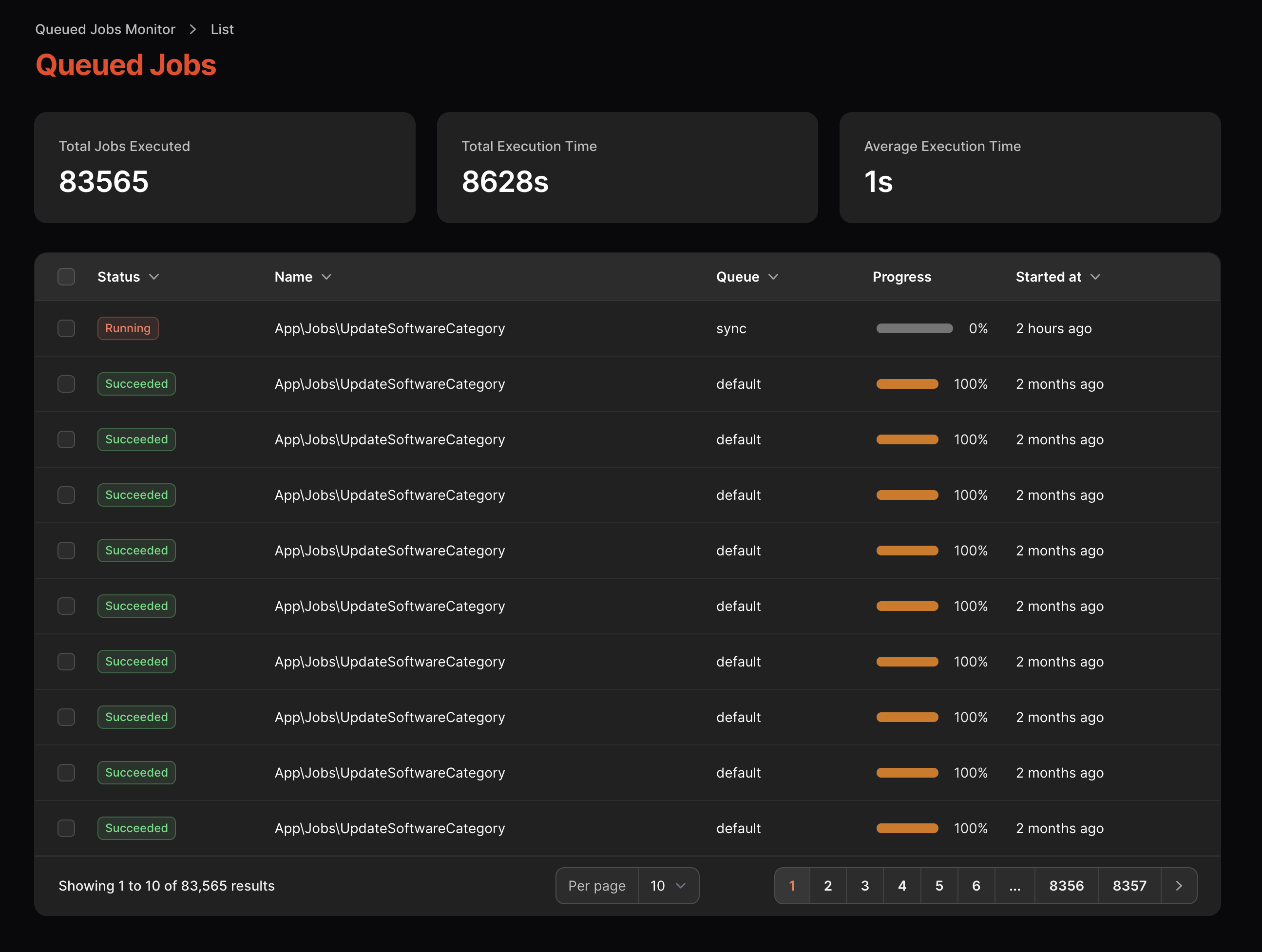1262x952 pixels.
Task: Check the box for the Running job row
Action: pyautogui.click(x=66, y=328)
